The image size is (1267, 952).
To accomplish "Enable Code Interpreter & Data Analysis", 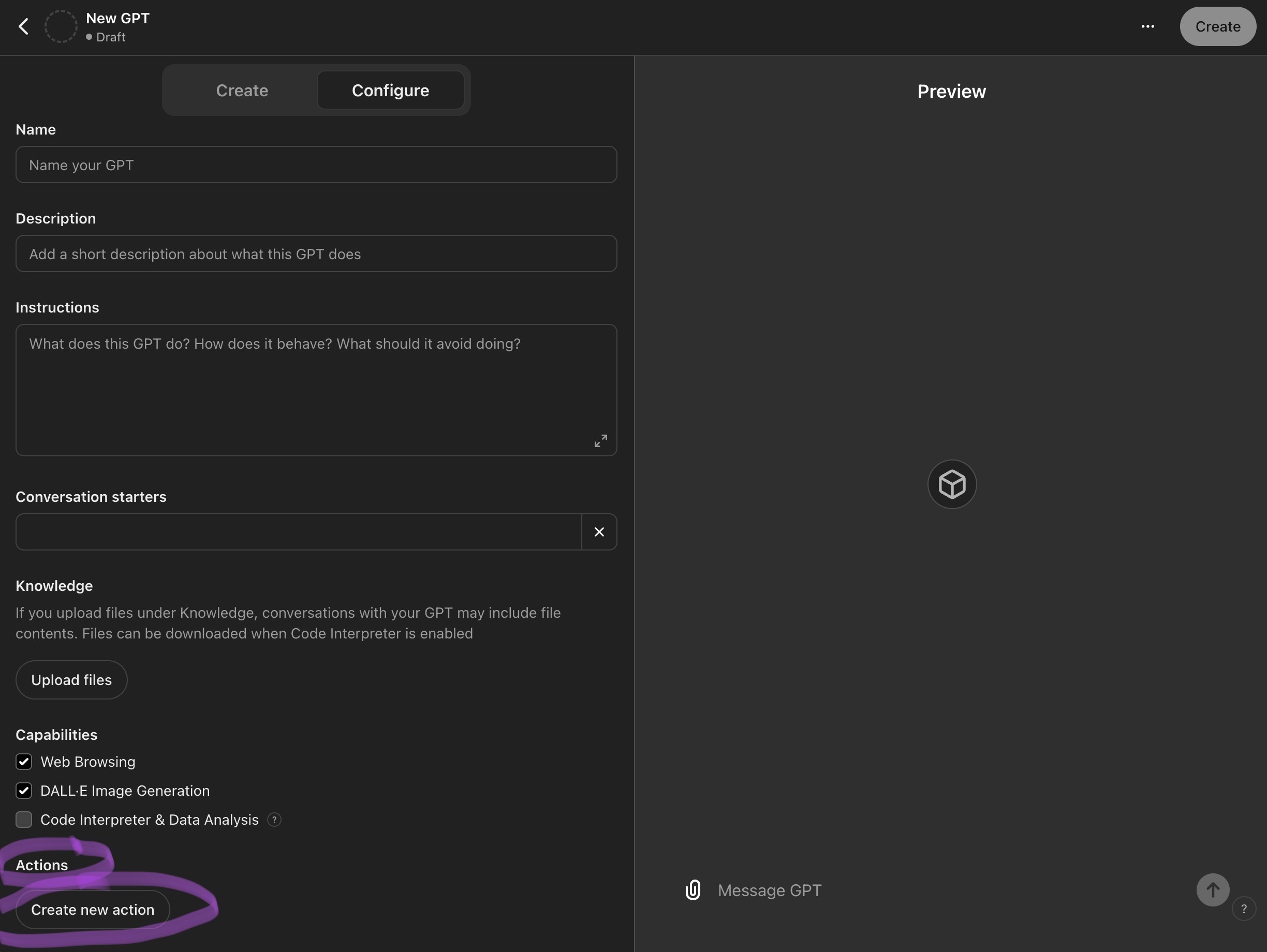I will pos(24,820).
